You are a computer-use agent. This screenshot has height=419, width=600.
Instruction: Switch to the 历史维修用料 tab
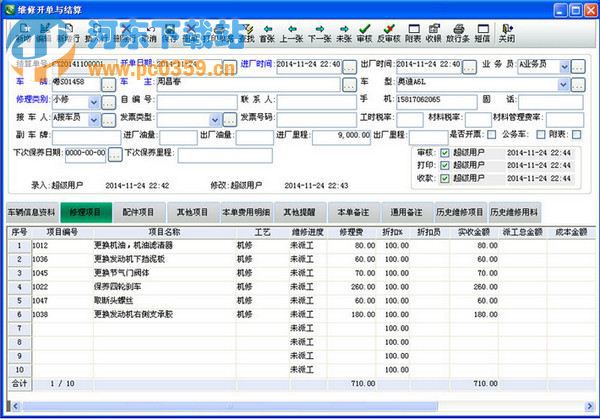(x=514, y=212)
